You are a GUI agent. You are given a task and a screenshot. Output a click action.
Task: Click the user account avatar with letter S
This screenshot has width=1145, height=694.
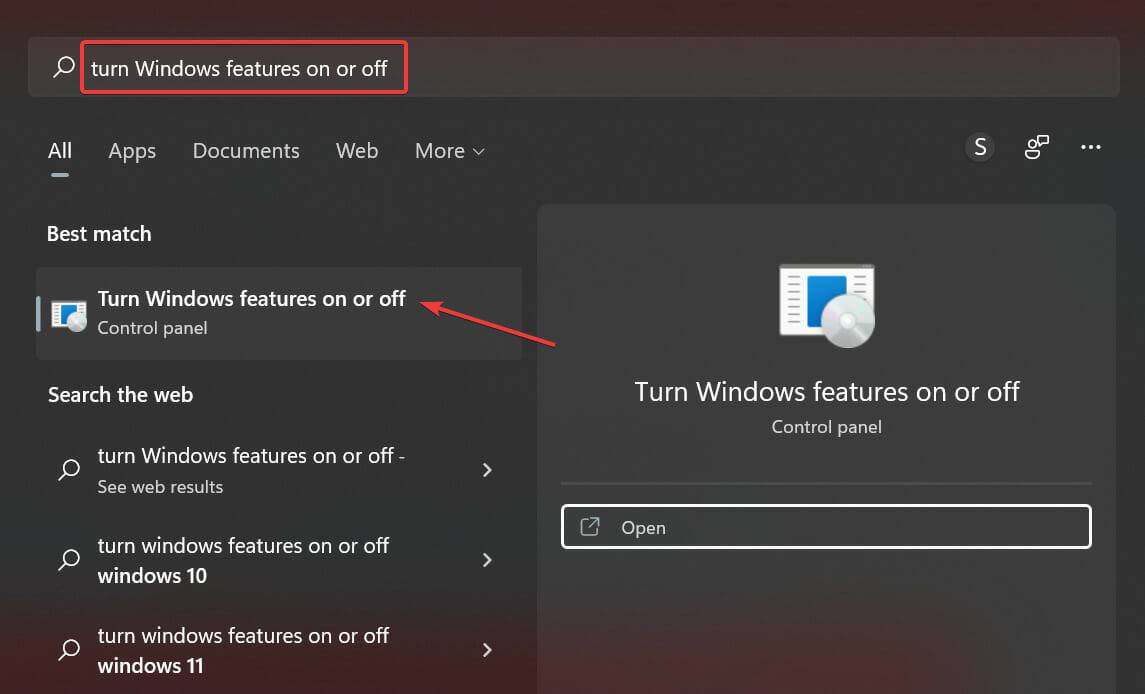(980, 147)
